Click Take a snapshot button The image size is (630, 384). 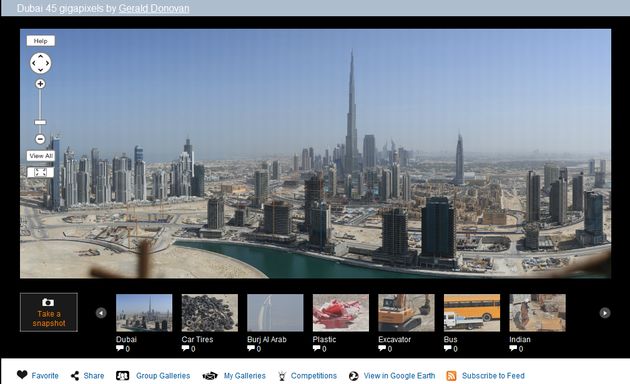click(49, 313)
